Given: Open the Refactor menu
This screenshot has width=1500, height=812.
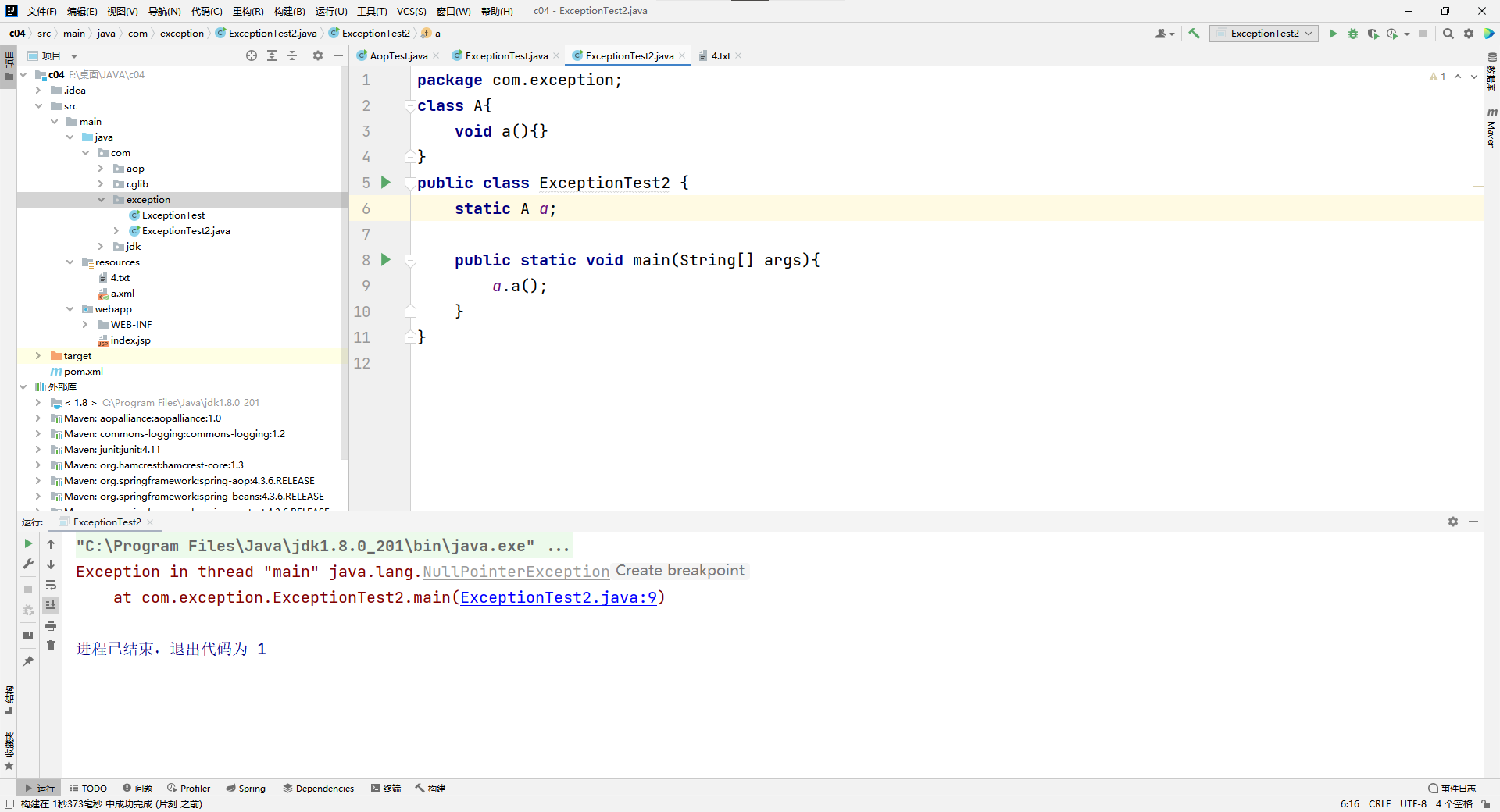Looking at the screenshot, I should (x=248, y=11).
